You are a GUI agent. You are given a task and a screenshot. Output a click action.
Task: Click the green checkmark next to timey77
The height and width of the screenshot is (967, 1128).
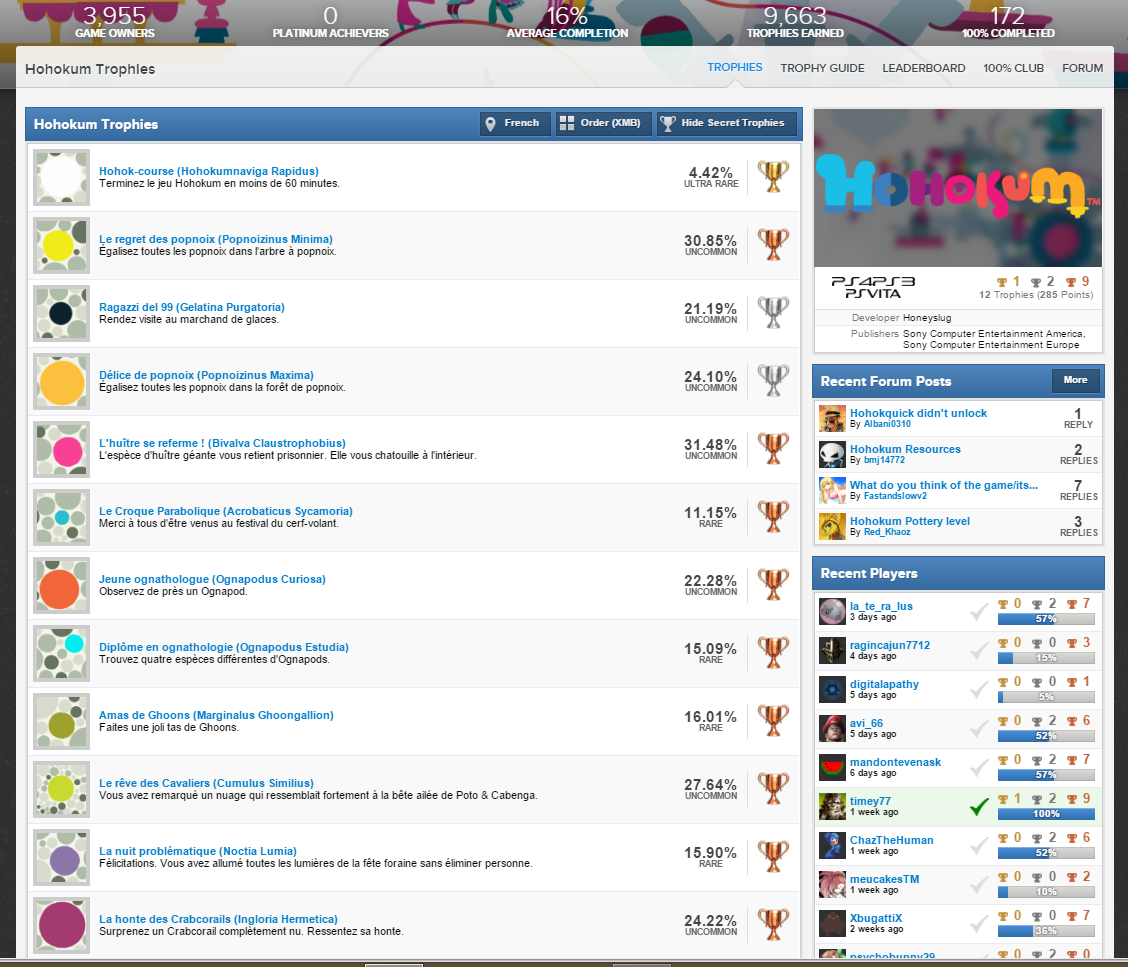click(979, 807)
